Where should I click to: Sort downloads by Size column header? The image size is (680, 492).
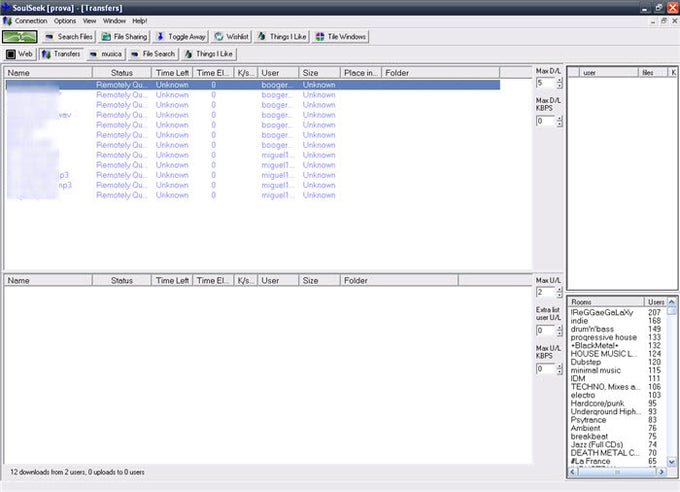(320, 73)
